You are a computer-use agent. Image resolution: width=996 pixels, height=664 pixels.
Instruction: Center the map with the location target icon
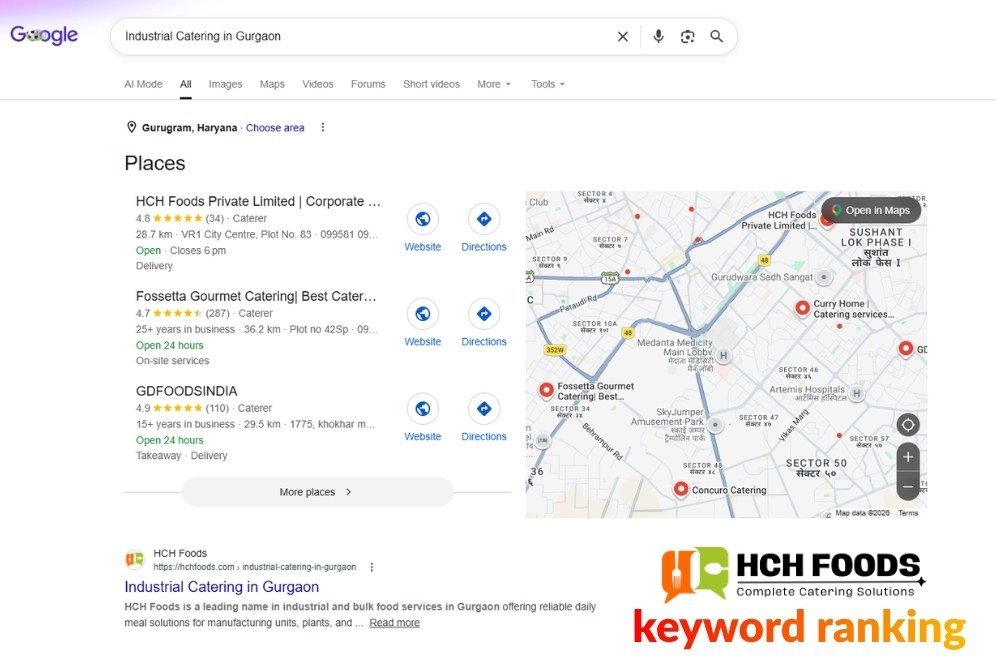pos(908,424)
